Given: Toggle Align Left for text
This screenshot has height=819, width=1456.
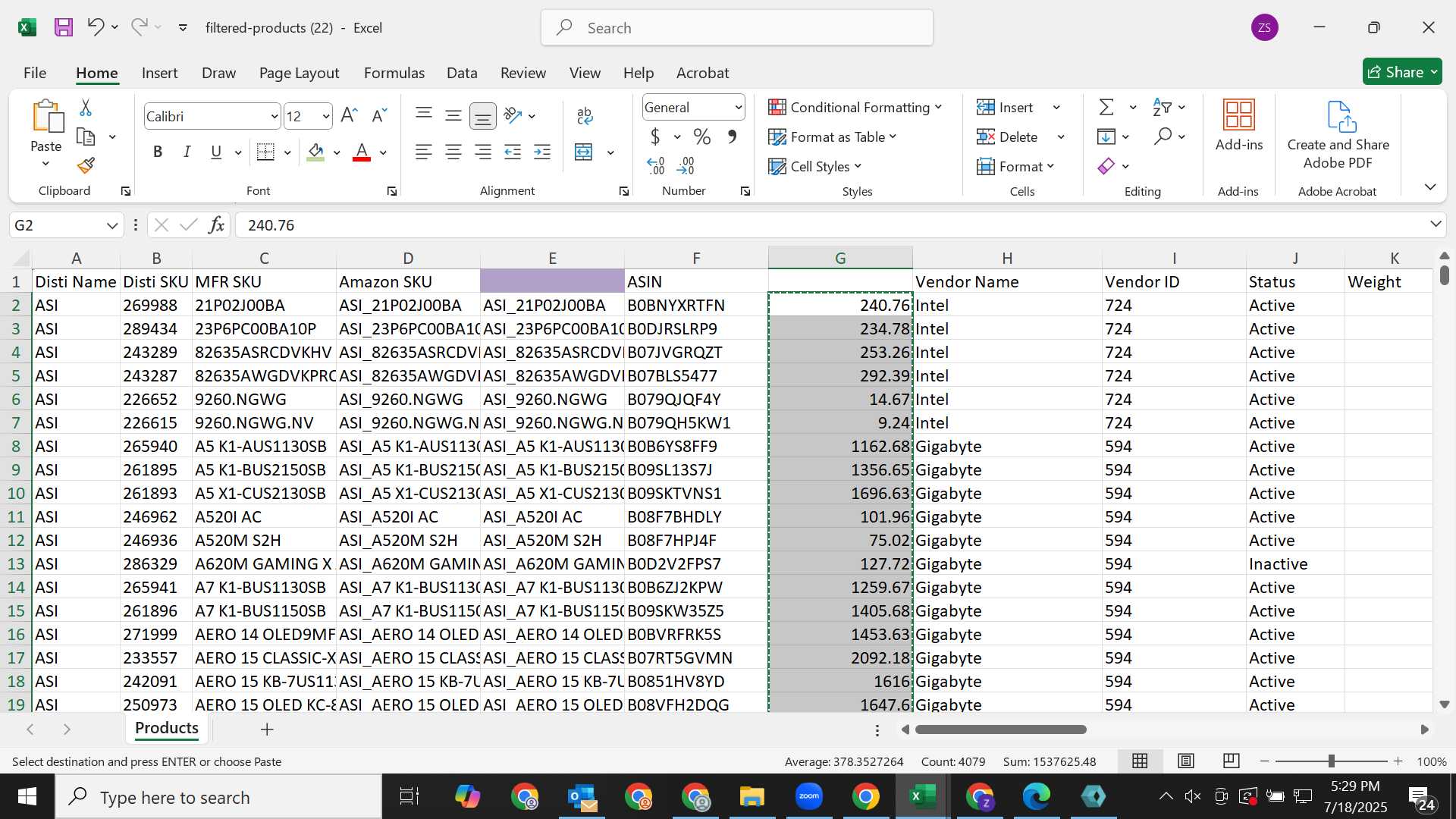Looking at the screenshot, I should tap(424, 152).
